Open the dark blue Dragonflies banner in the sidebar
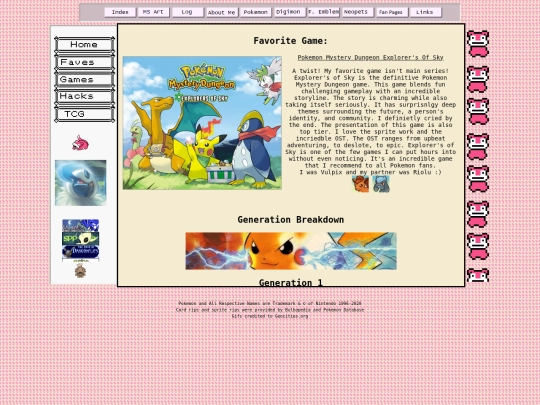This screenshot has height=405, width=540. (81, 252)
